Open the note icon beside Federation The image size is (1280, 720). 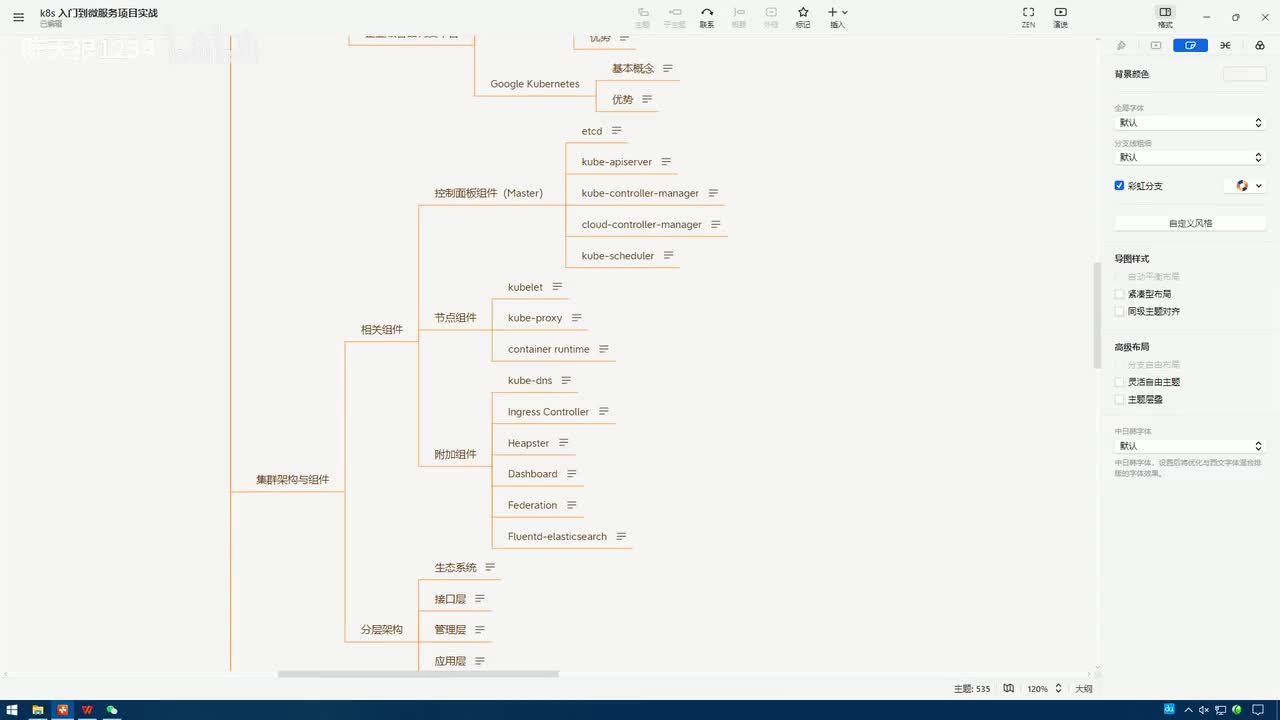(x=571, y=505)
